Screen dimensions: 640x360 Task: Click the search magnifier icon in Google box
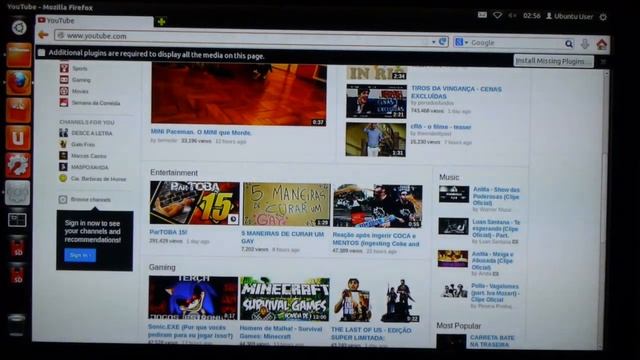pos(569,44)
